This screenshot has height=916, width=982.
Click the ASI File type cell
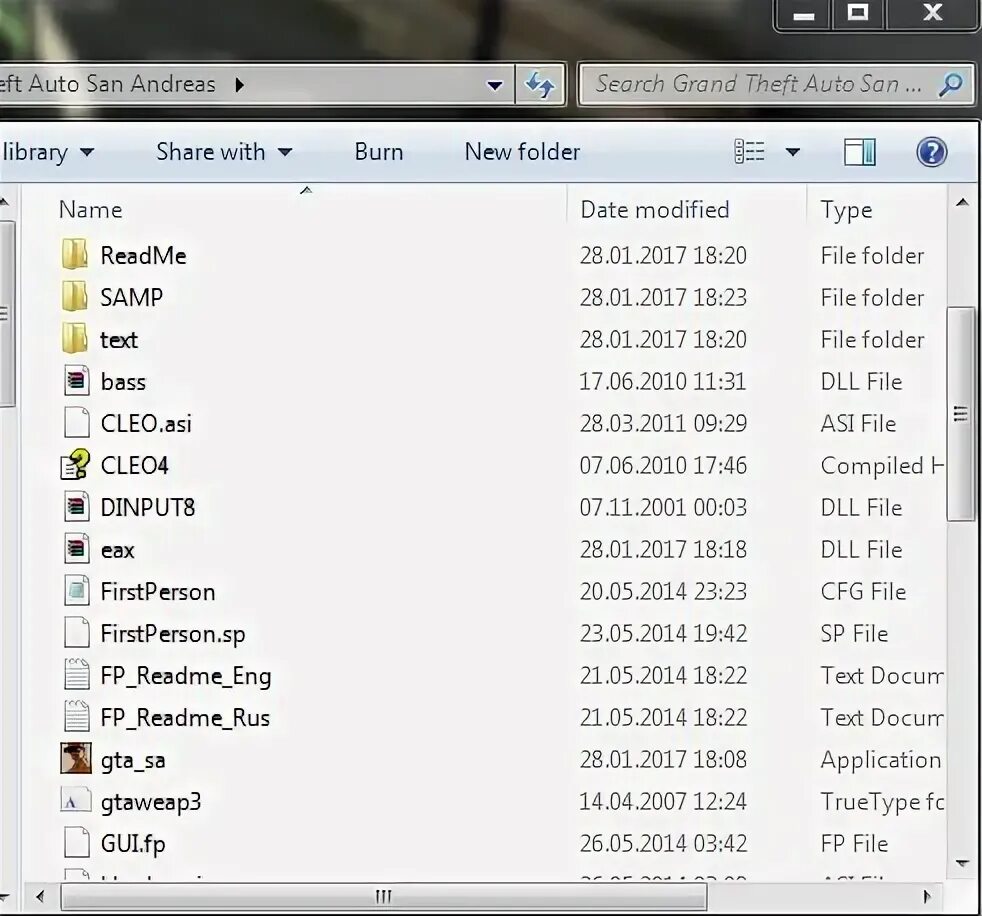click(x=858, y=423)
